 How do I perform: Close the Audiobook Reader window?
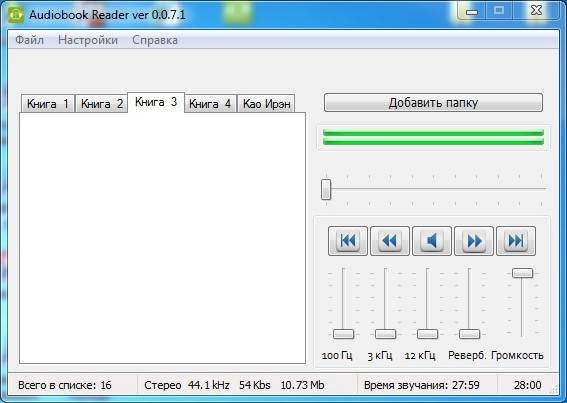537,11
